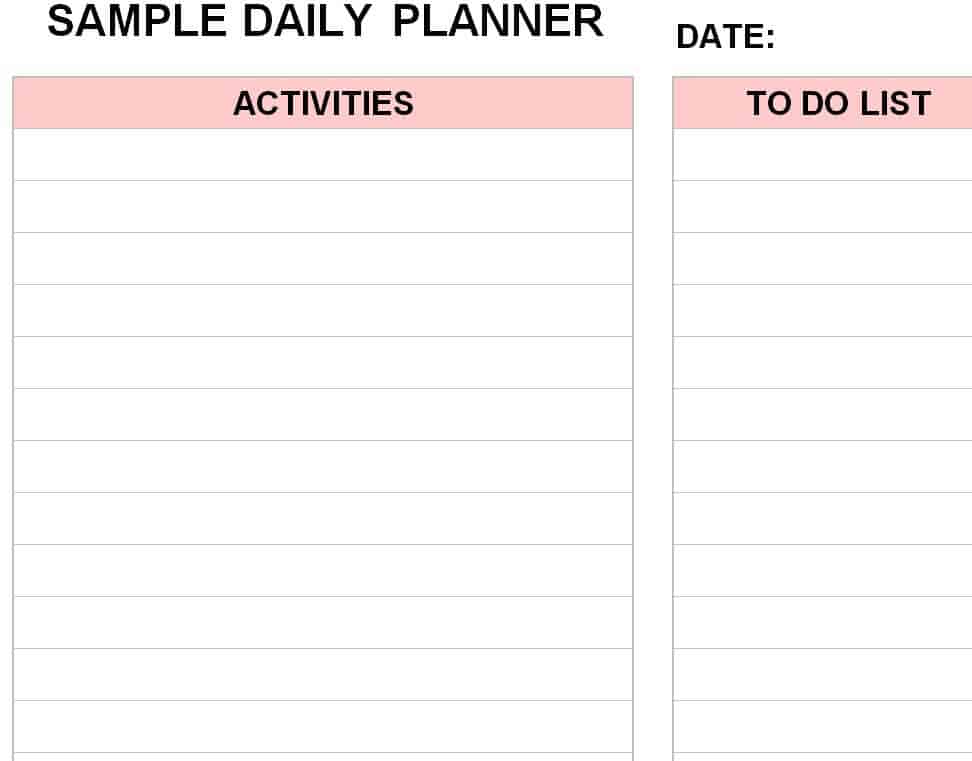Click the blank field after DATE:
The height and width of the screenshot is (761, 972).
[x=870, y=38]
